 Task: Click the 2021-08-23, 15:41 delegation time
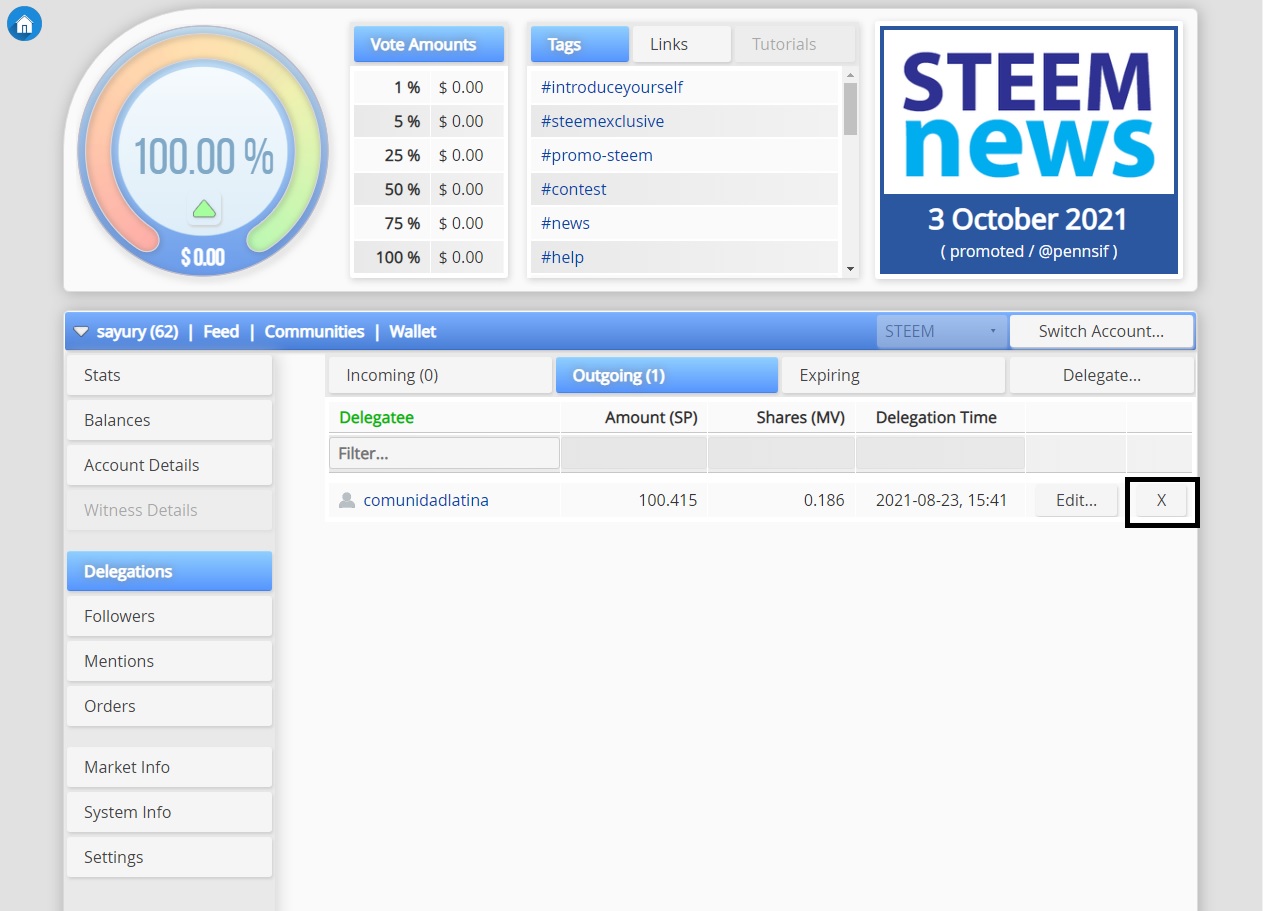[941, 500]
